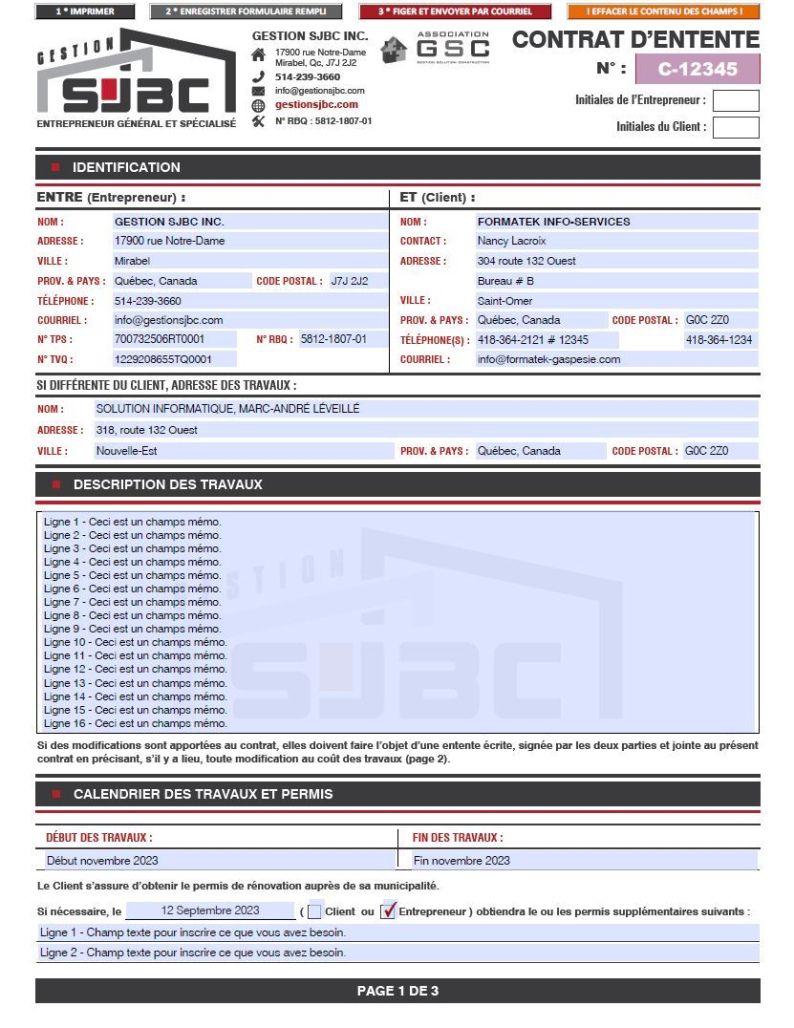
Task: Open the gestionsjbc.com website link
Action: (316, 105)
